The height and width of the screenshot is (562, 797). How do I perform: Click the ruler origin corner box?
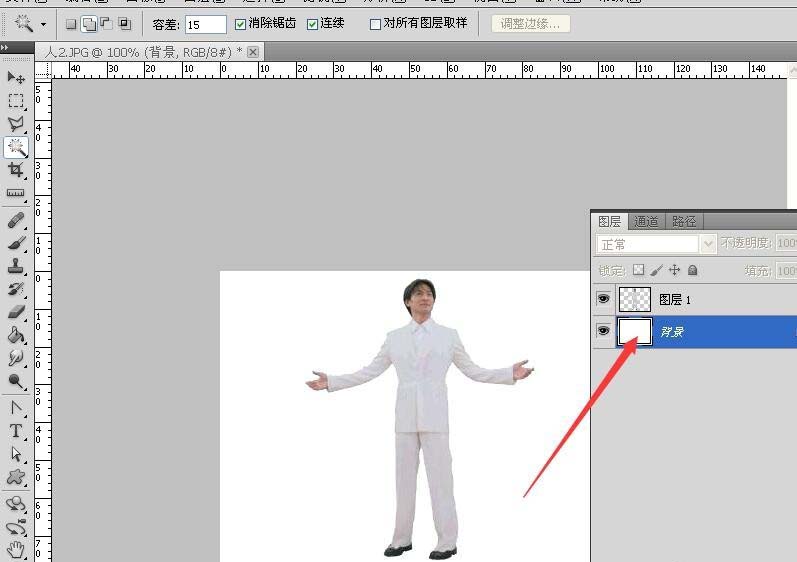(x=43, y=70)
